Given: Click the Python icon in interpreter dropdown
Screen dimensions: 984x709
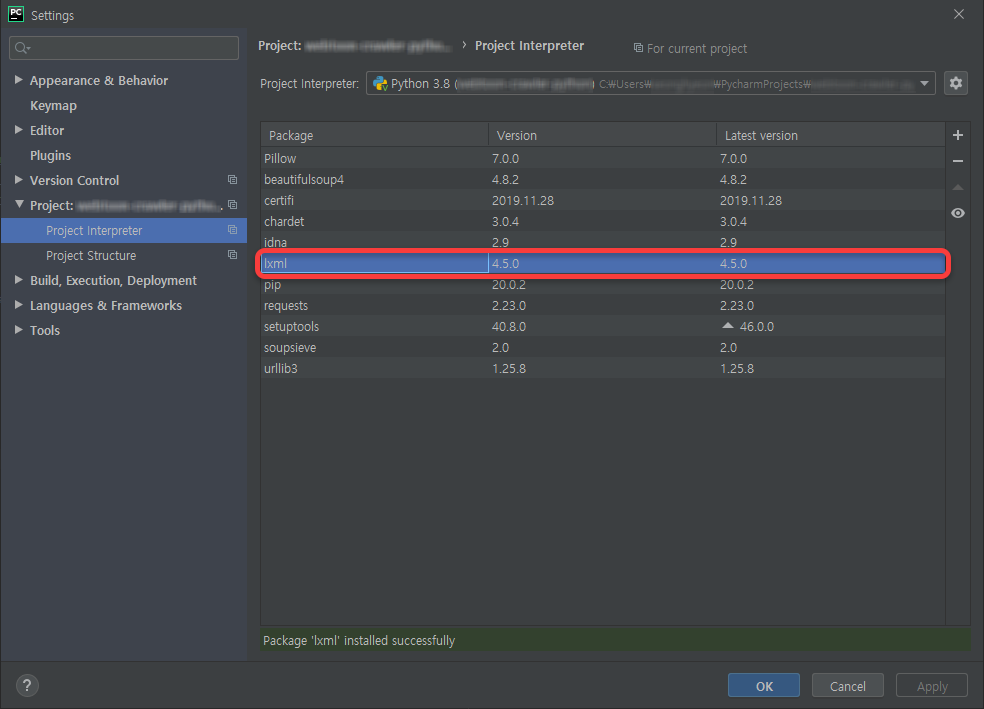Looking at the screenshot, I should point(380,83).
